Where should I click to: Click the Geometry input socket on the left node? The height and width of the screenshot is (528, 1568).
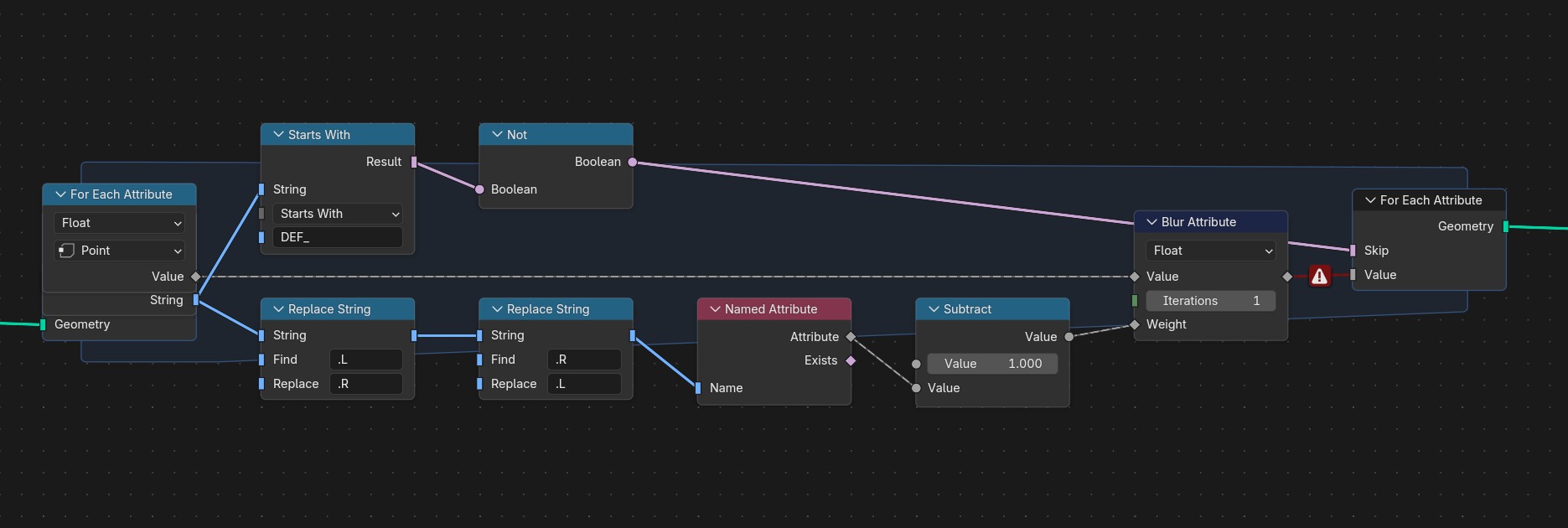coord(43,324)
